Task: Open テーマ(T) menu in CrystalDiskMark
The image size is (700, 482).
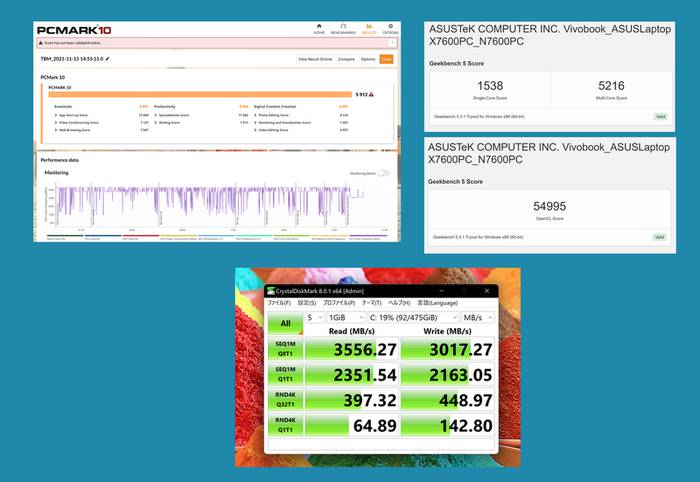Action: click(371, 303)
